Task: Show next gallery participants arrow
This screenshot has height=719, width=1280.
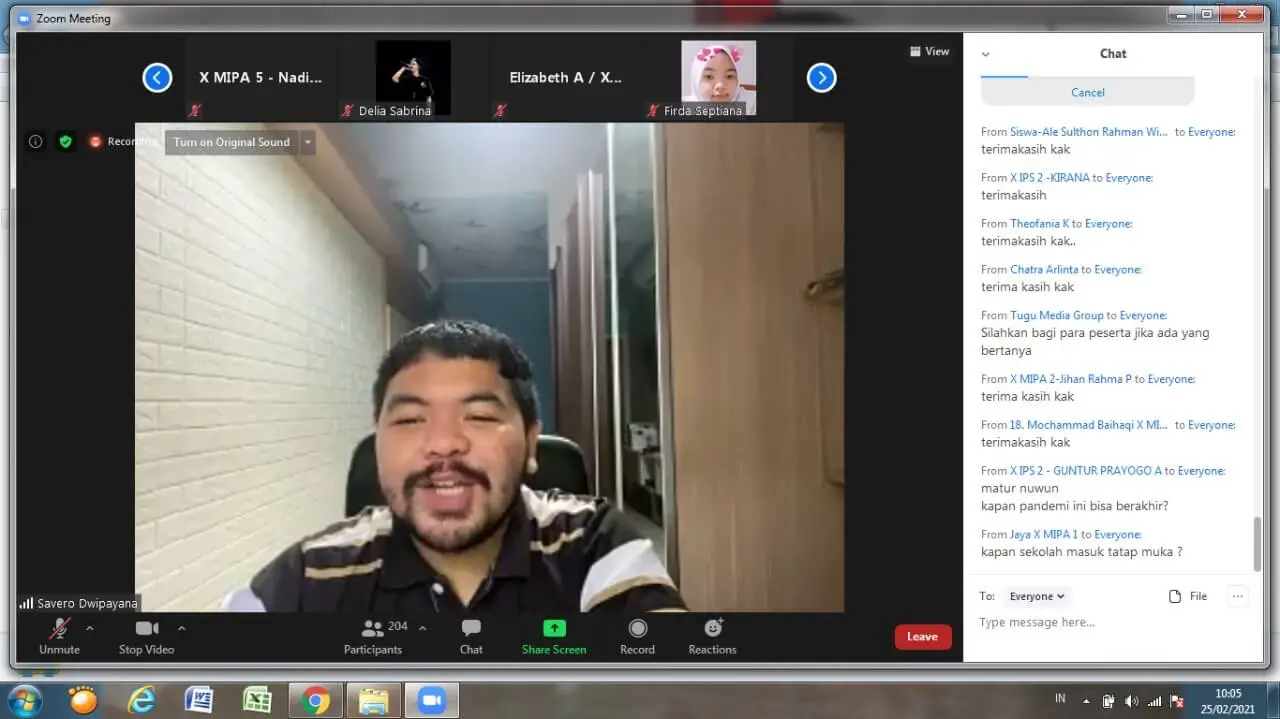Action: tap(821, 78)
